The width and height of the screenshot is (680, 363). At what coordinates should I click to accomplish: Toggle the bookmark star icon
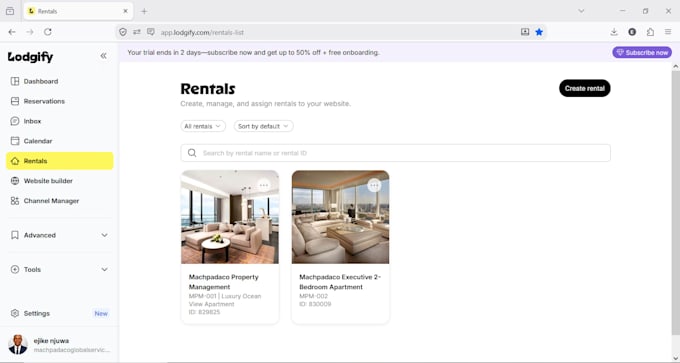point(539,32)
